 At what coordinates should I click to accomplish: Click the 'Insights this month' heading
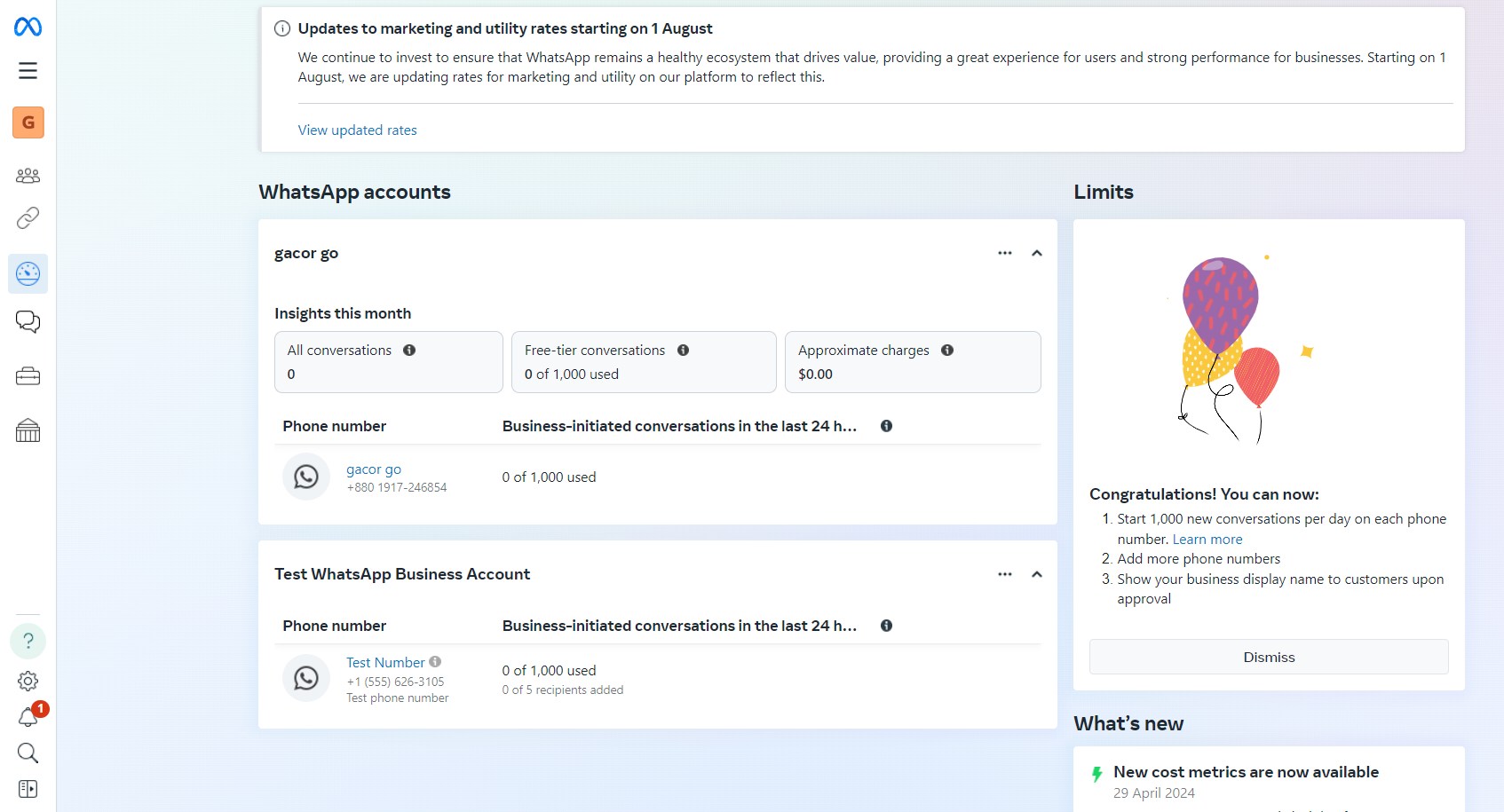[343, 313]
